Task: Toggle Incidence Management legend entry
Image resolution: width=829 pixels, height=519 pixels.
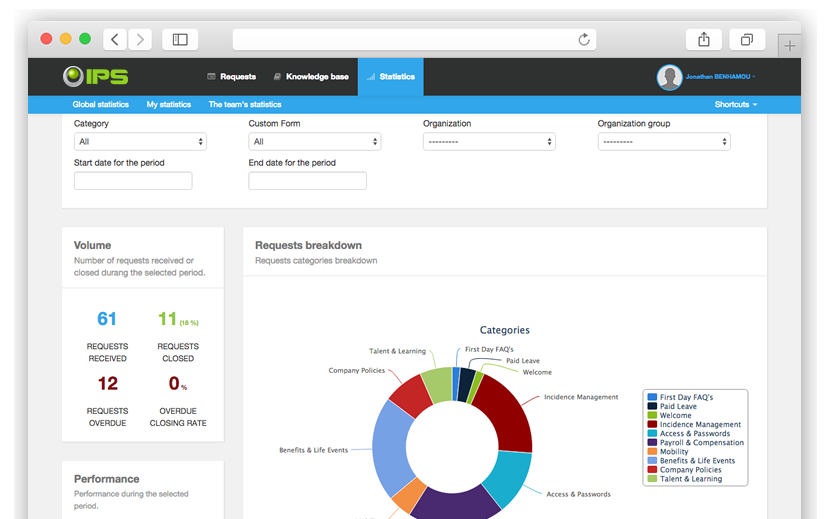Action: pyautogui.click(x=694, y=424)
